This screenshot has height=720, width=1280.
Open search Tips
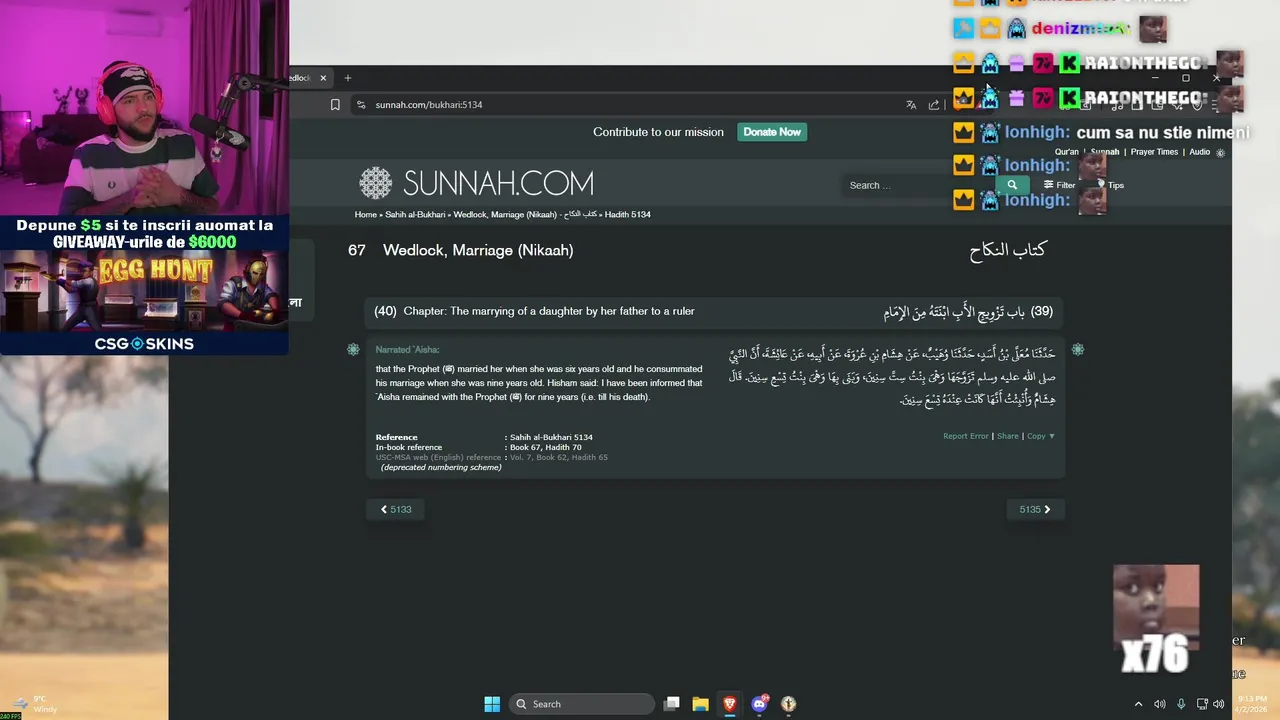pyautogui.click(x=1112, y=185)
